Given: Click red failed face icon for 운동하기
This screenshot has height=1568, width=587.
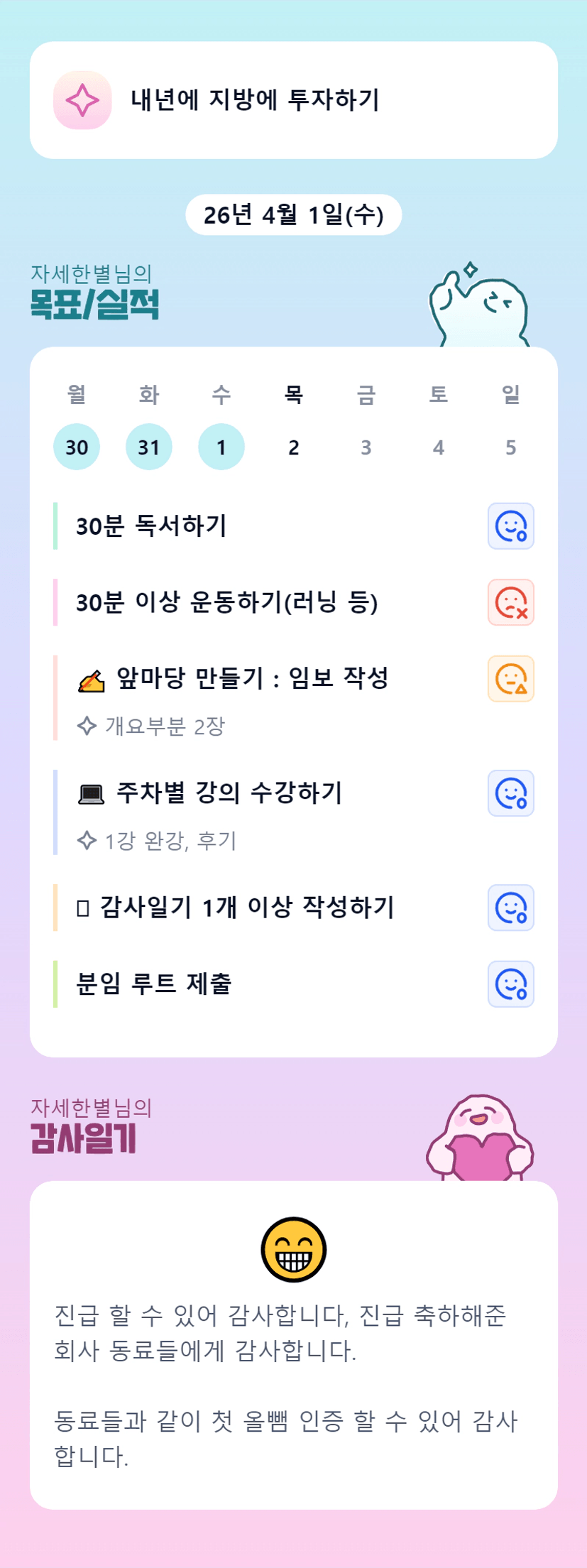Looking at the screenshot, I should coord(510,602).
